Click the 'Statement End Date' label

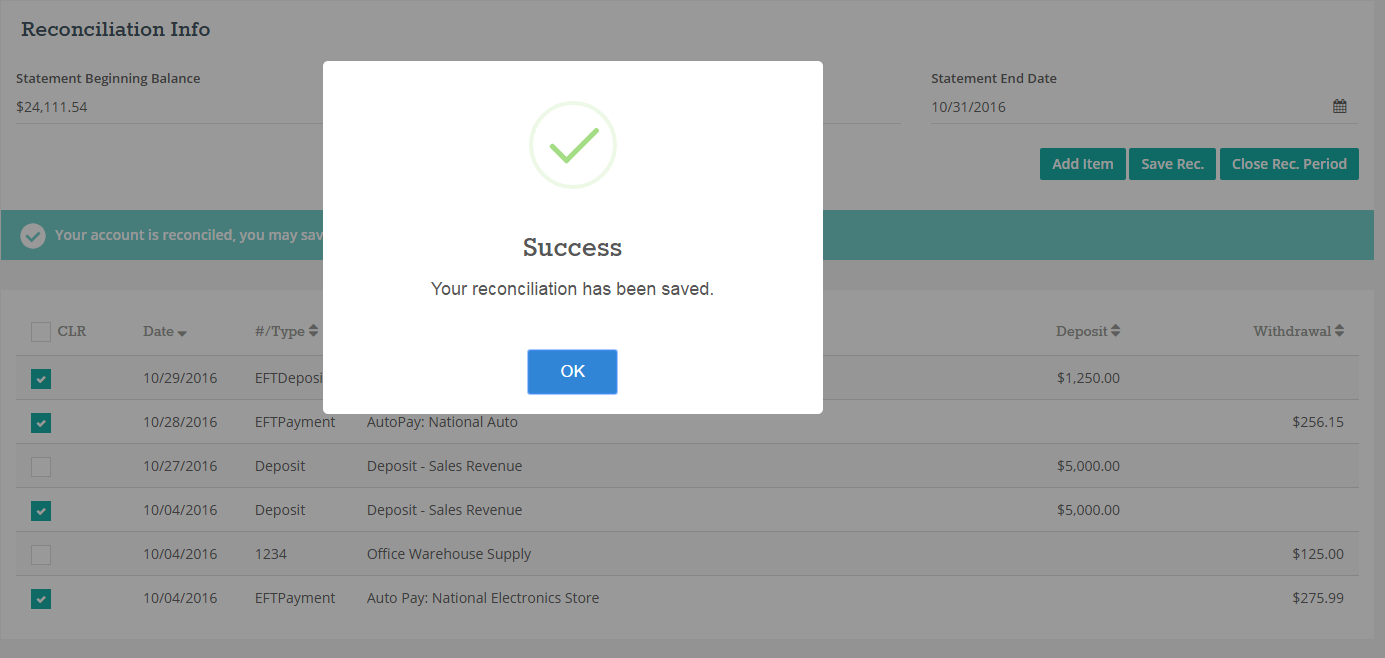click(x=994, y=78)
